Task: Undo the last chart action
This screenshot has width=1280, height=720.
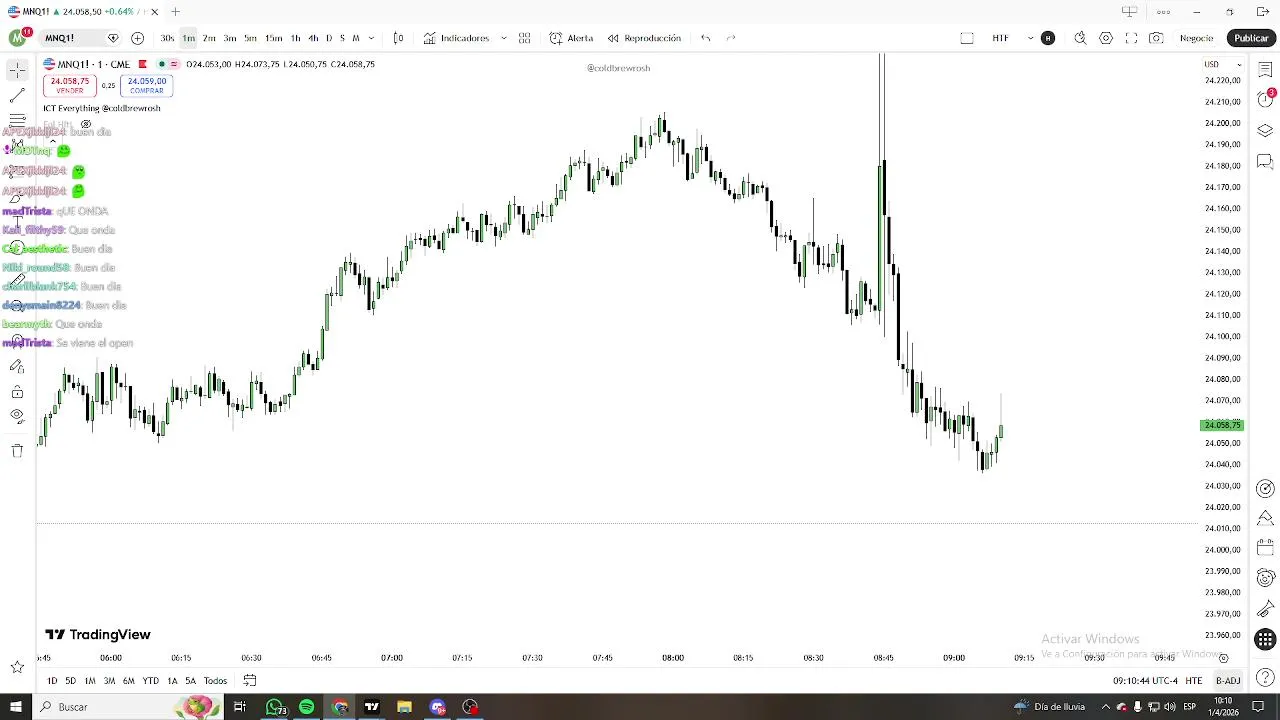Action: (706, 38)
